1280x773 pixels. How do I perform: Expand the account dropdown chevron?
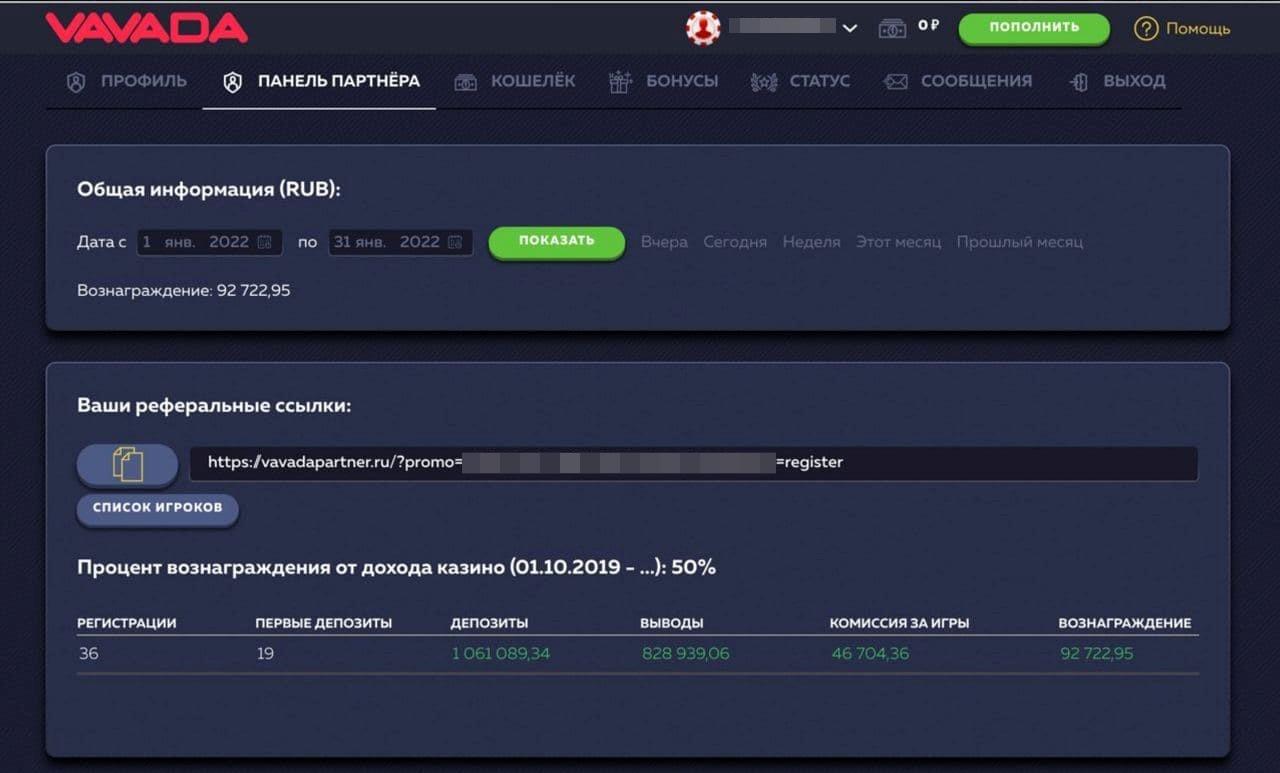pos(850,28)
